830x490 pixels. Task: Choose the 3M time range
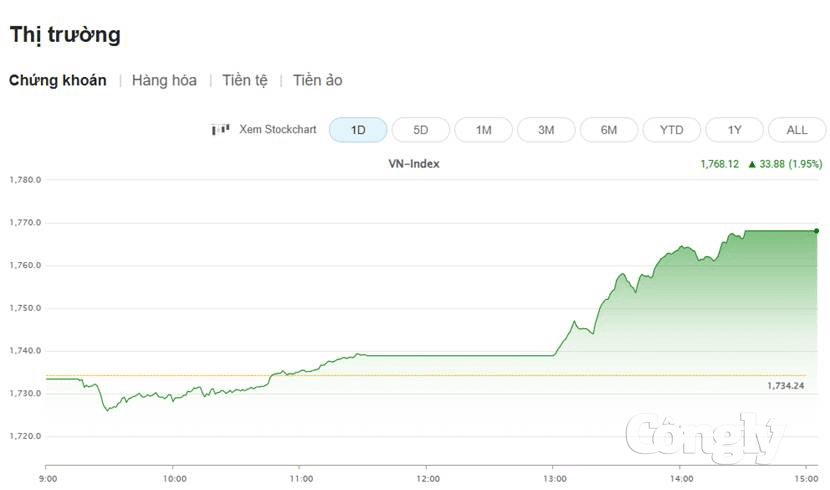[546, 130]
